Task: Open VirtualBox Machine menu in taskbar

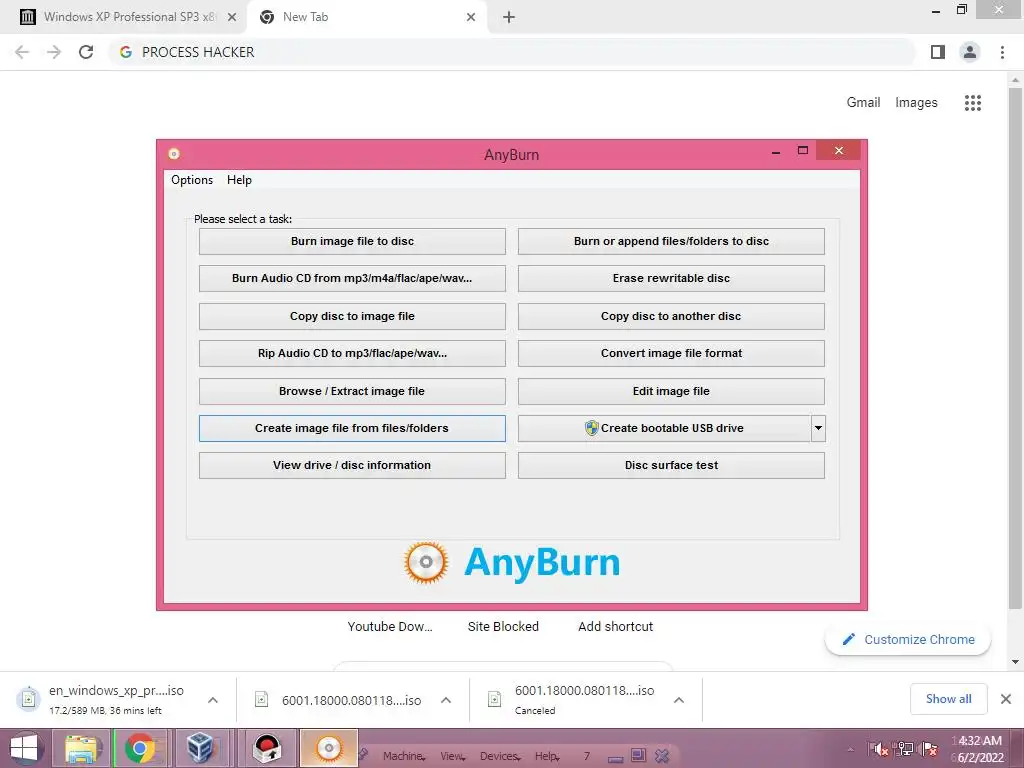Action: [403, 756]
